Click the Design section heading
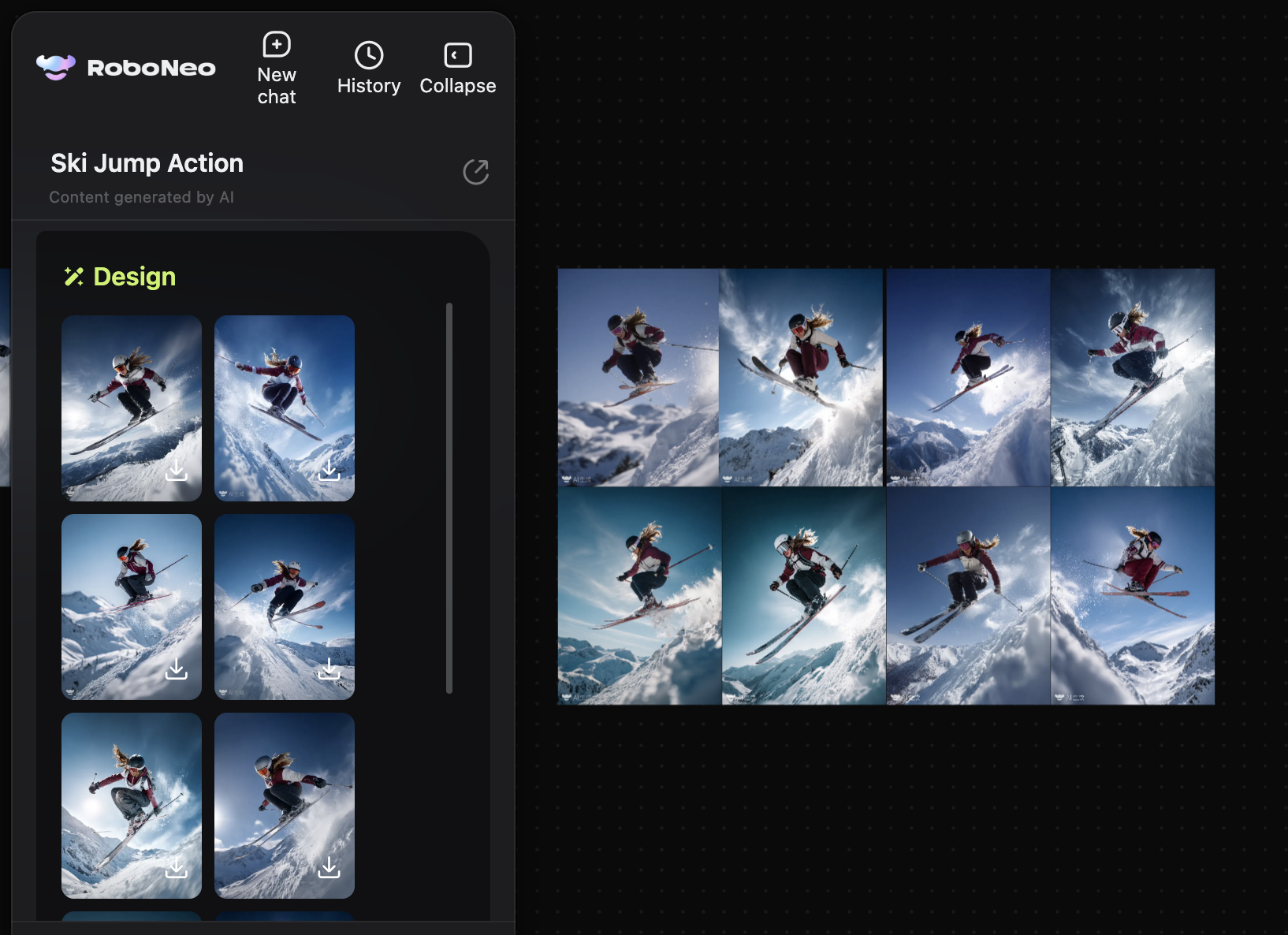1288x935 pixels. point(134,277)
